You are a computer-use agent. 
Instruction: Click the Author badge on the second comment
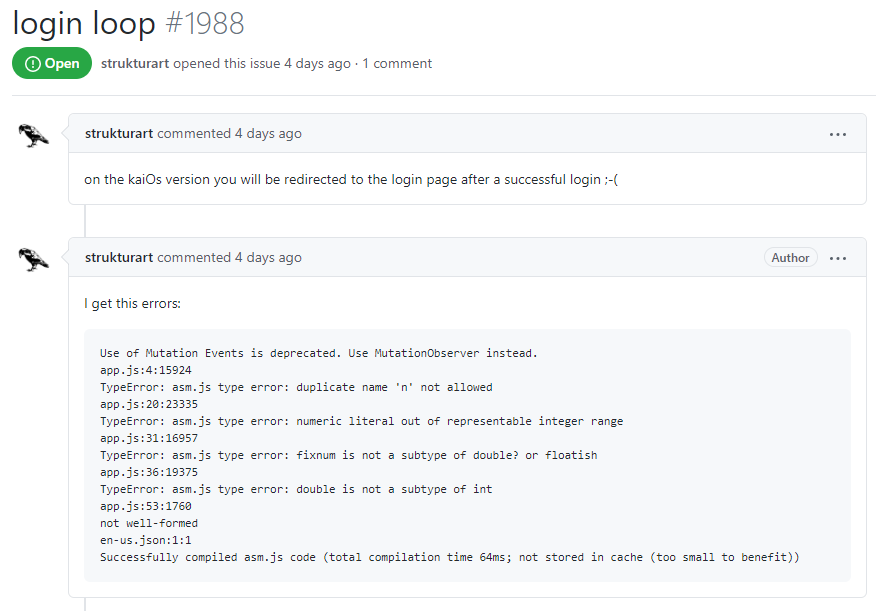[x=790, y=258]
